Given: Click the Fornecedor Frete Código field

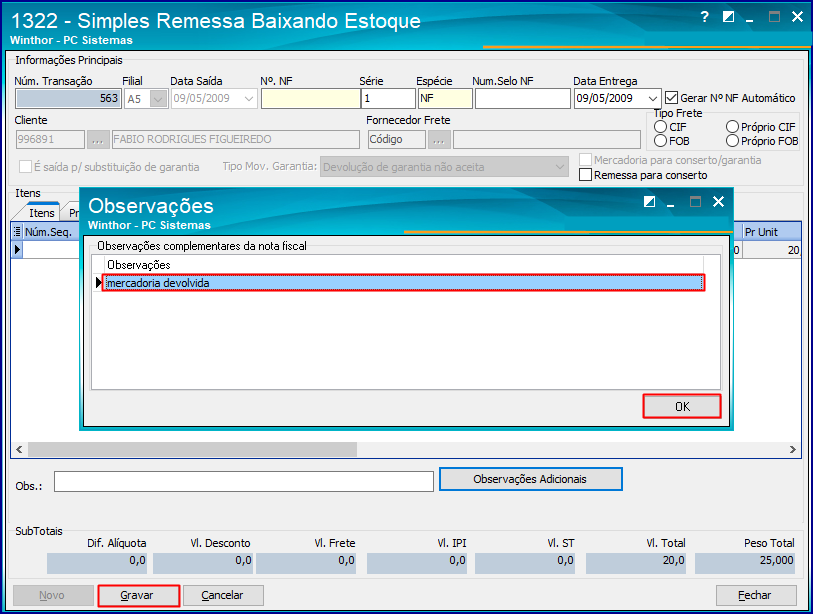Looking at the screenshot, I should click(x=397, y=139).
